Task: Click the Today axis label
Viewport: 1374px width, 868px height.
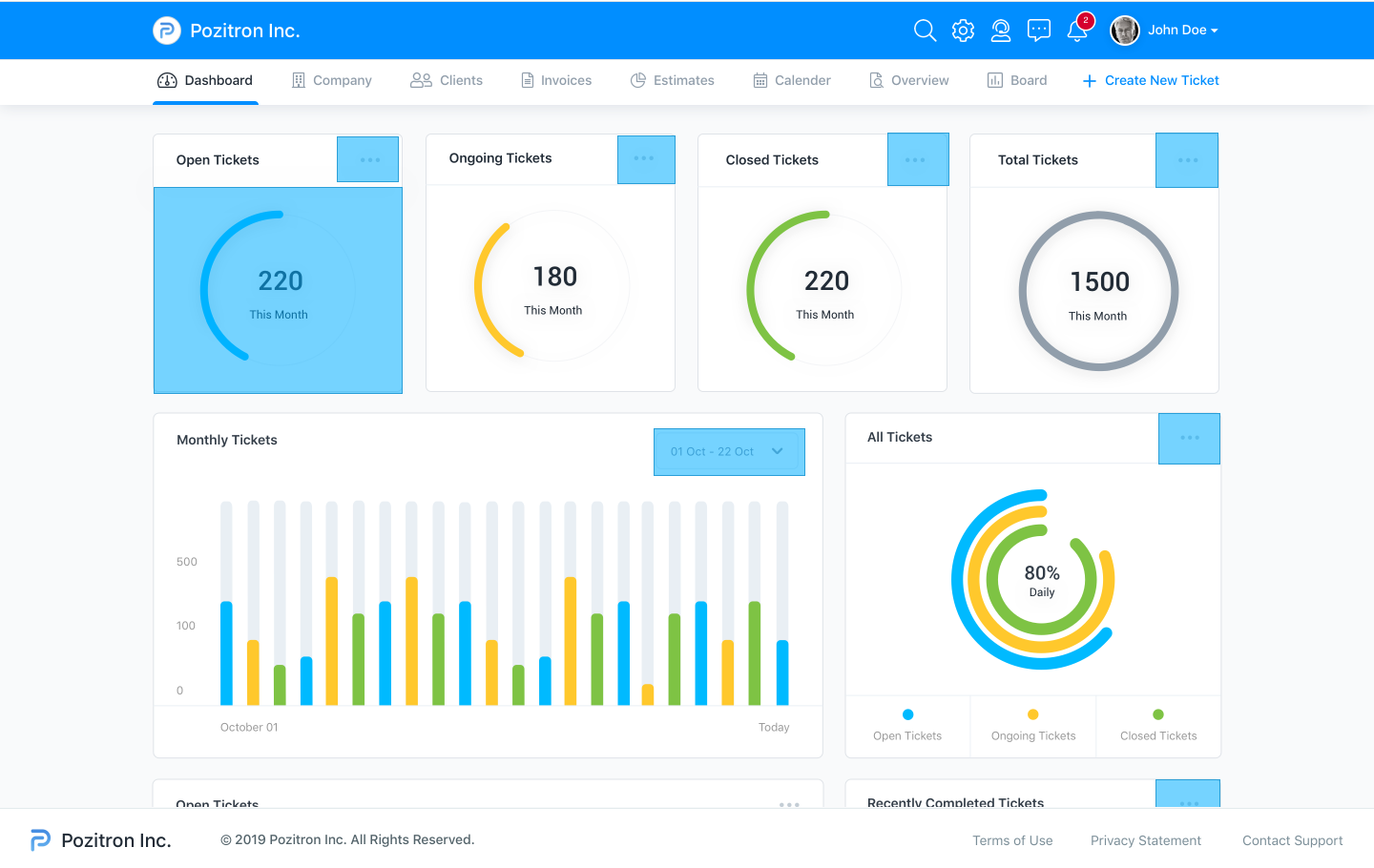Action: coord(774,728)
